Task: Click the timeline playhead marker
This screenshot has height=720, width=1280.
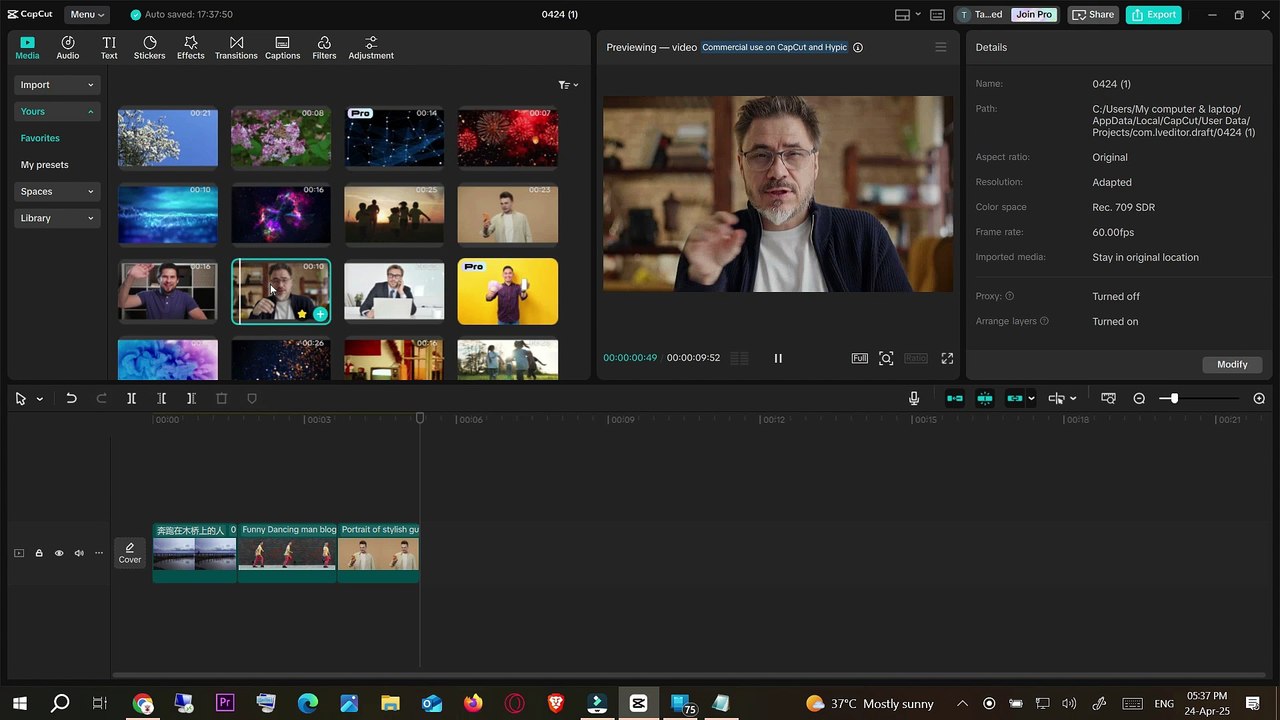Action: [x=420, y=418]
